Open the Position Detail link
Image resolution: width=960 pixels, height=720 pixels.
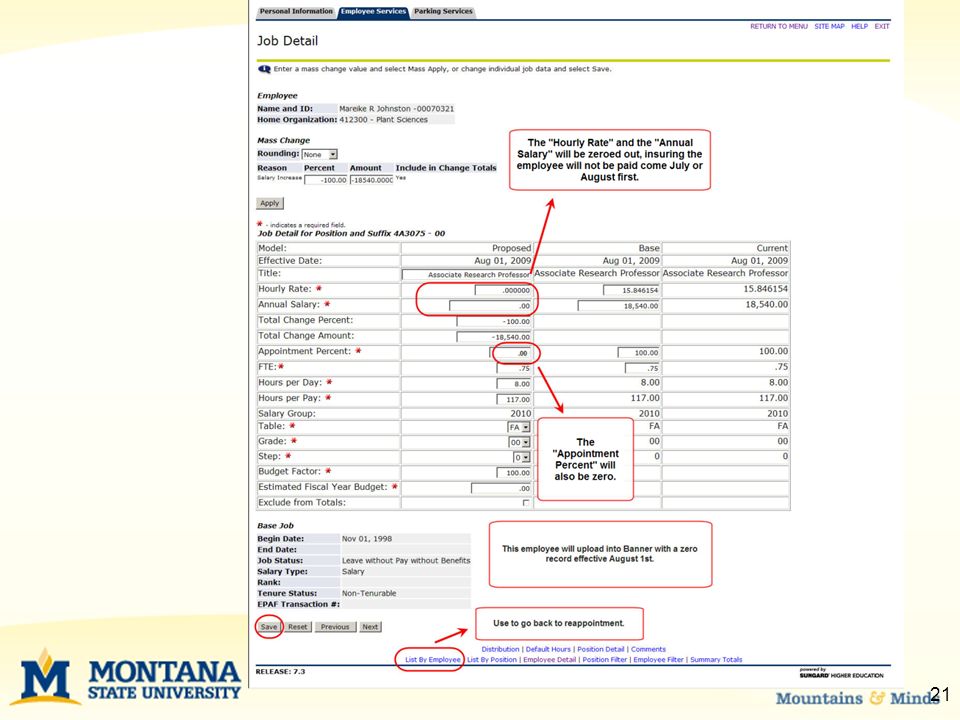click(x=601, y=649)
